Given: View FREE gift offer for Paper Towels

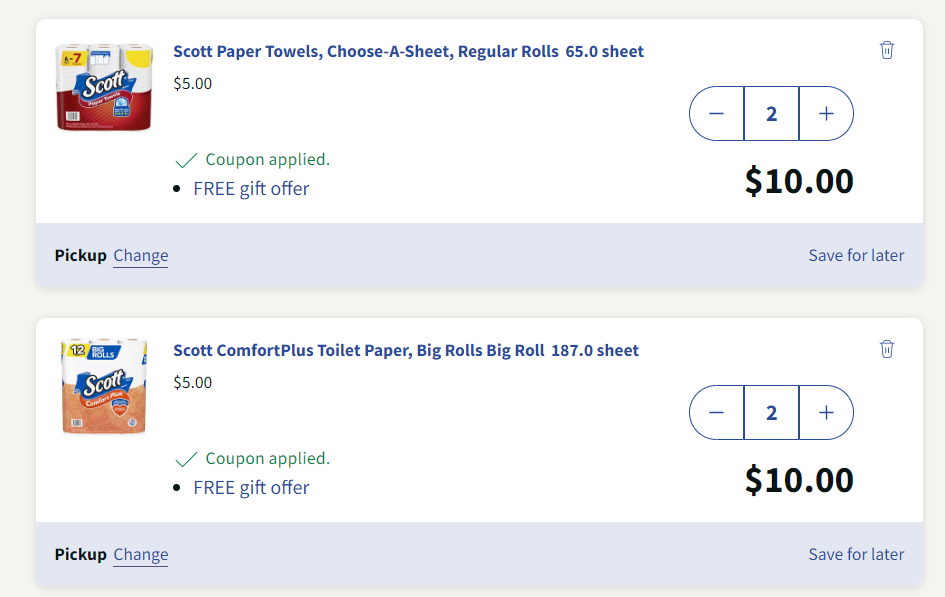Looking at the screenshot, I should (251, 189).
